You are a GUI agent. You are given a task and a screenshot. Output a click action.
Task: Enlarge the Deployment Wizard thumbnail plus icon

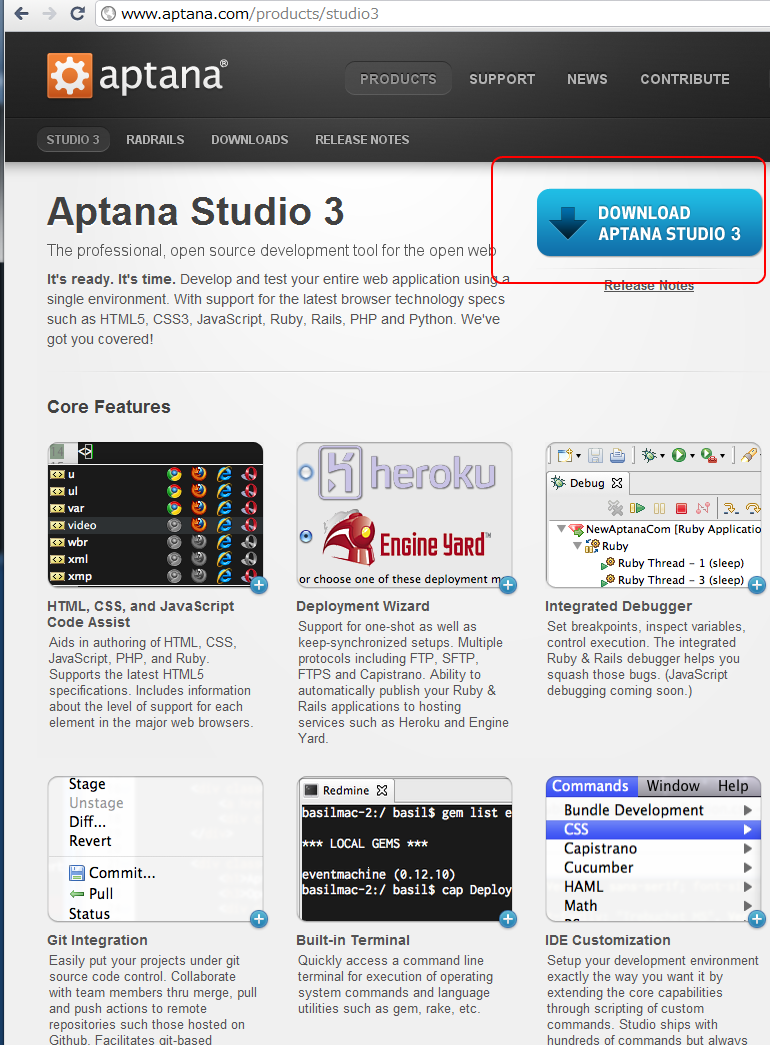coord(508,585)
